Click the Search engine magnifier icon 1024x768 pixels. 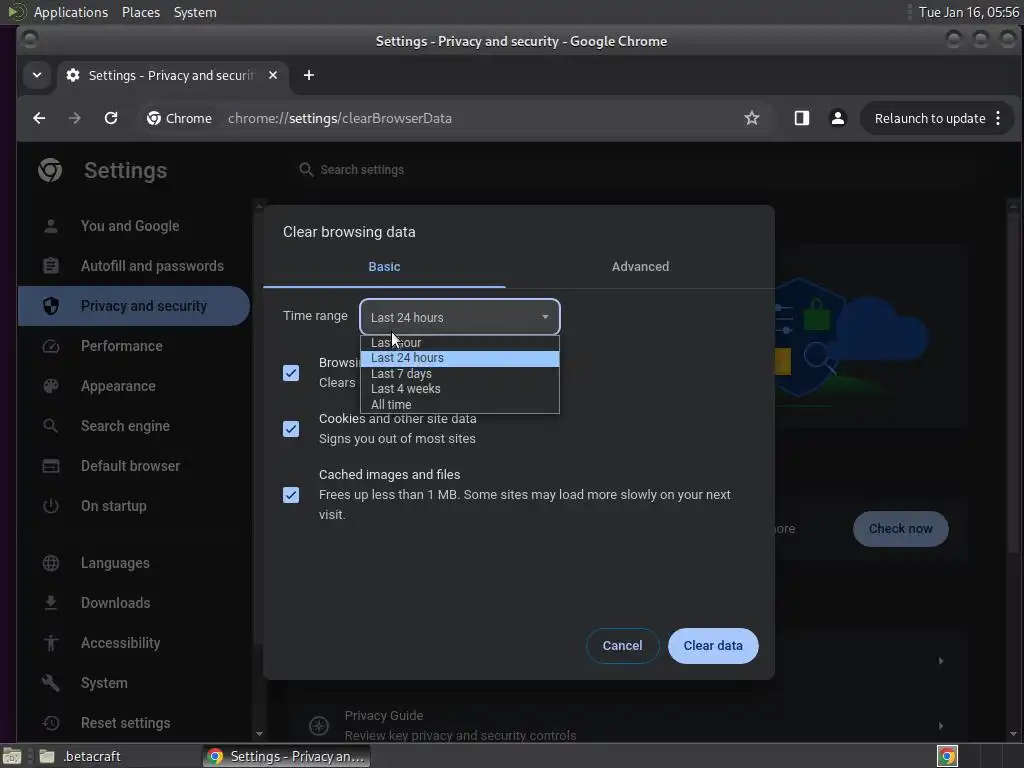pos(51,426)
